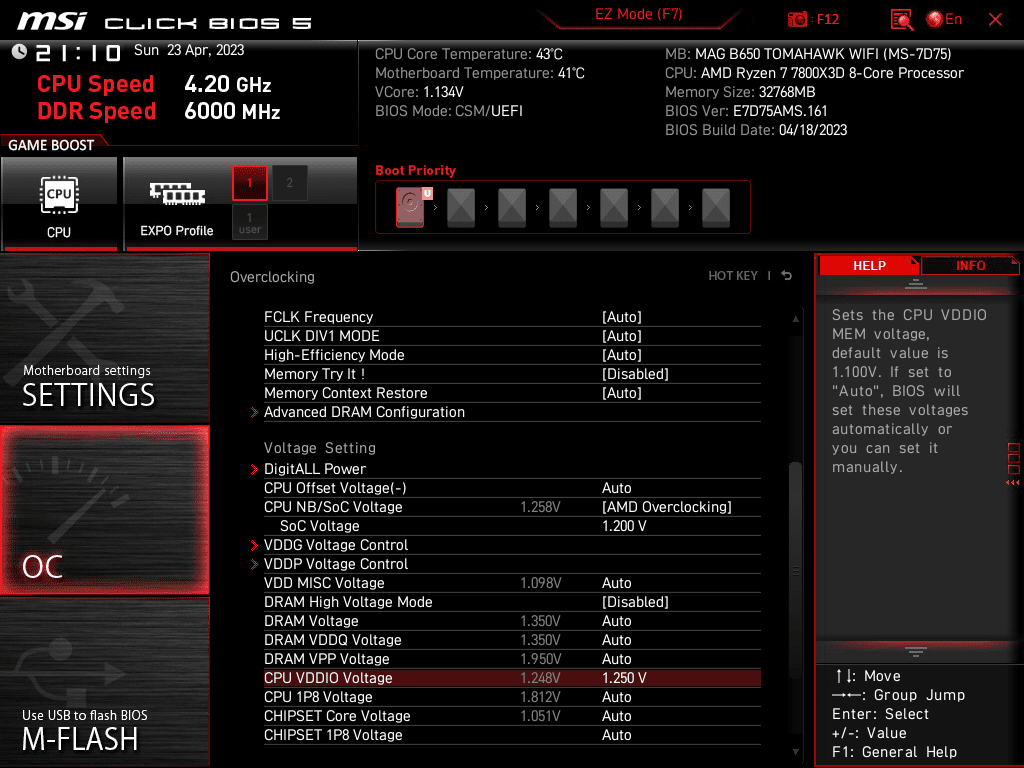
Task: Click the settings list scrollbar thumb
Action: point(795,569)
